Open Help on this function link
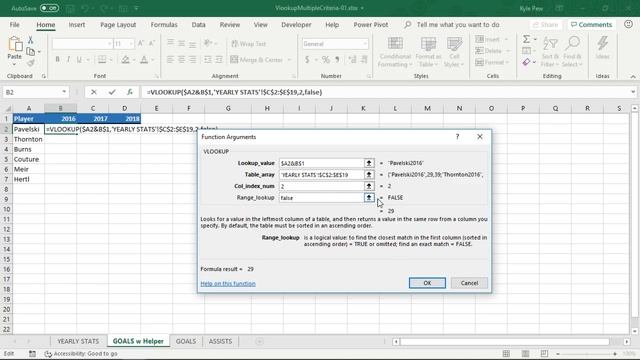 (x=228, y=283)
